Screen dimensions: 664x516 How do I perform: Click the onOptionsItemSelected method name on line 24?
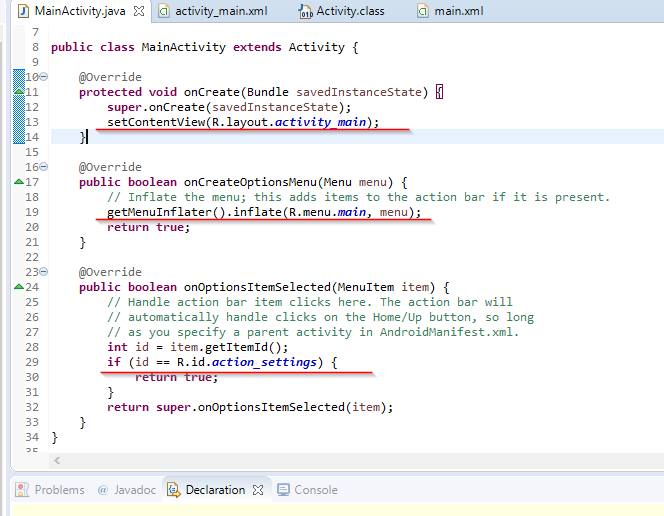pos(257,287)
